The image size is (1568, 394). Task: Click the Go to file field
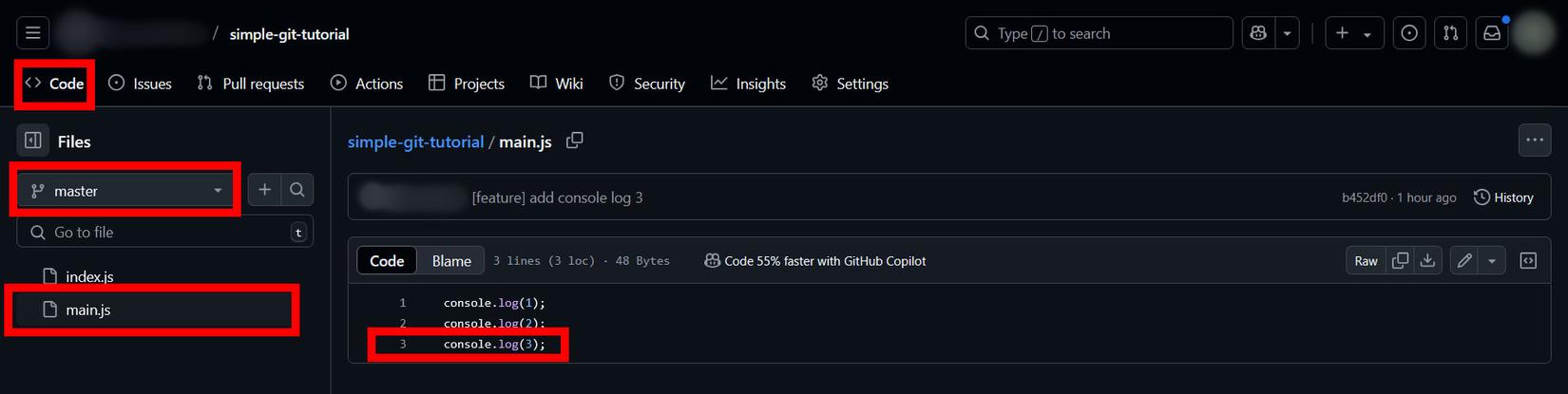tap(165, 232)
